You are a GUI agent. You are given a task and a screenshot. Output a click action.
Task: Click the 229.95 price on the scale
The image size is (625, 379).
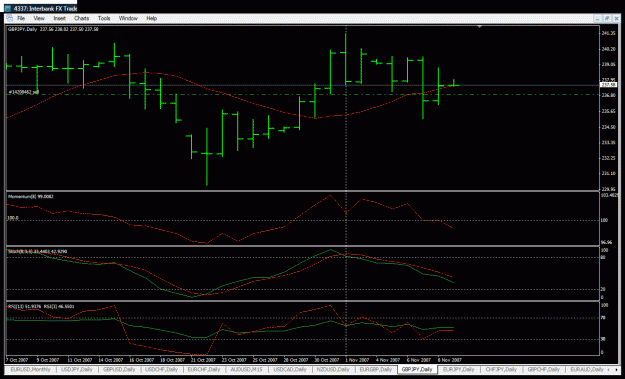(x=608, y=189)
